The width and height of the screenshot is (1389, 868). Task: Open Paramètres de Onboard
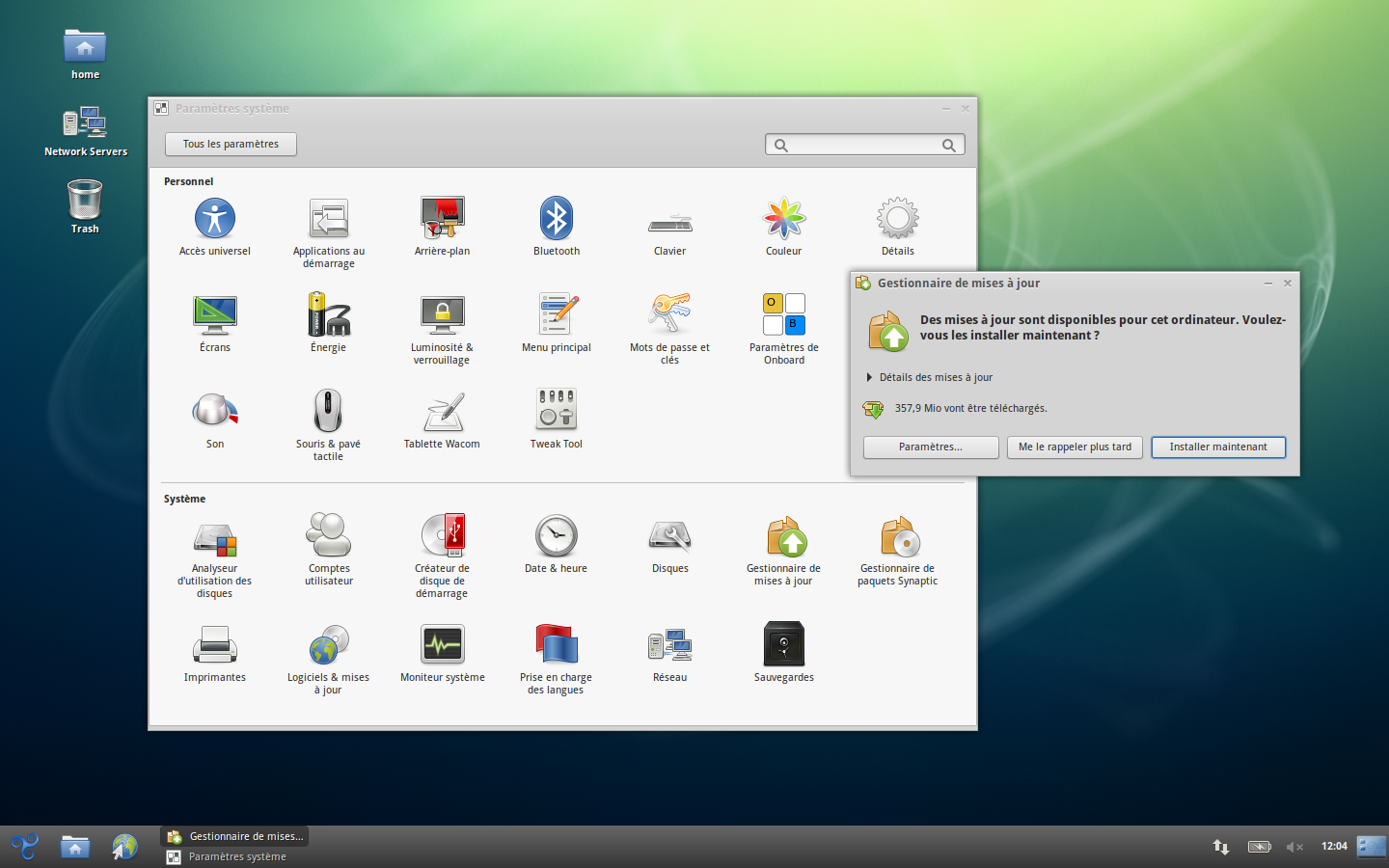[784, 330]
